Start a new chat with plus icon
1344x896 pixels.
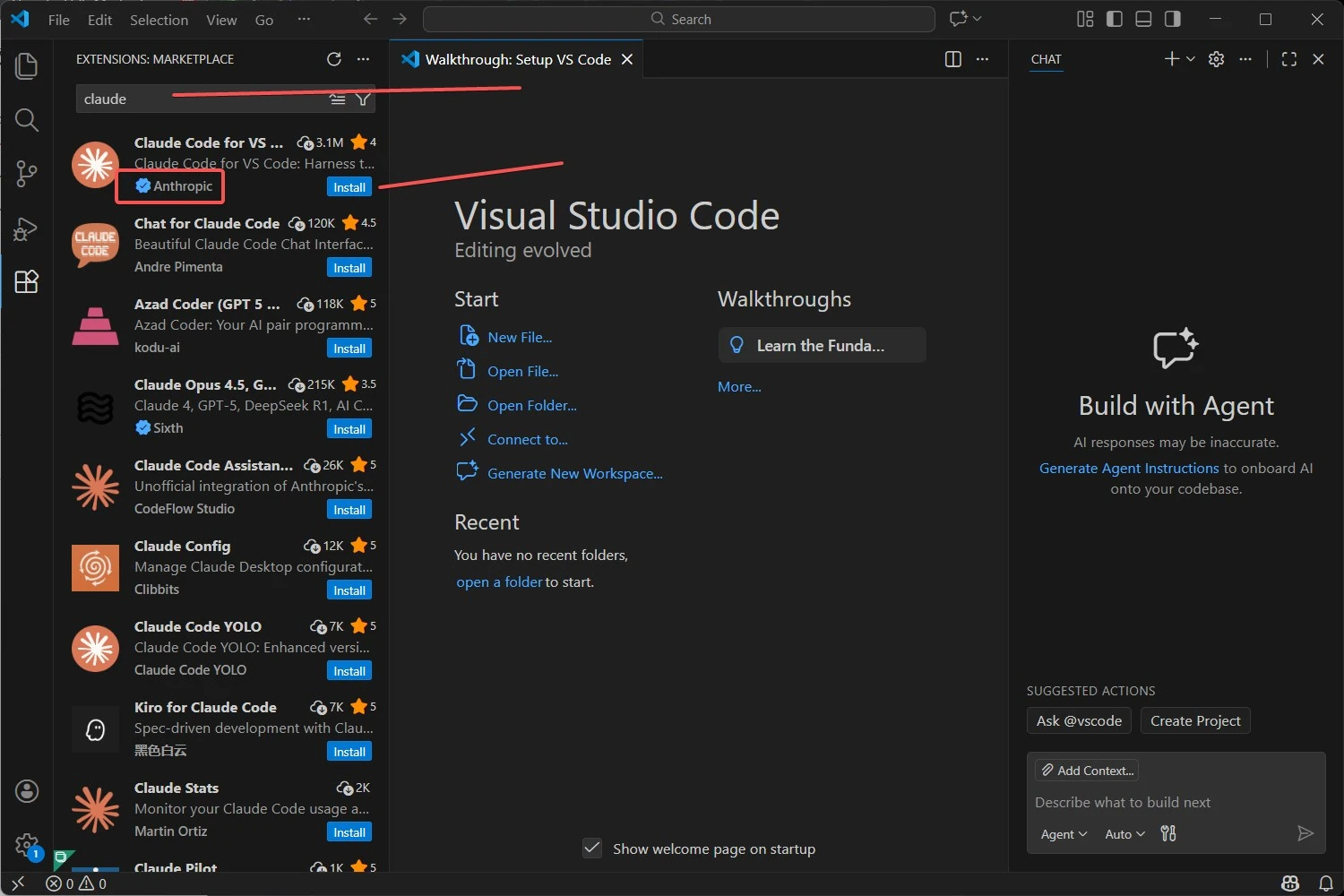point(1172,59)
